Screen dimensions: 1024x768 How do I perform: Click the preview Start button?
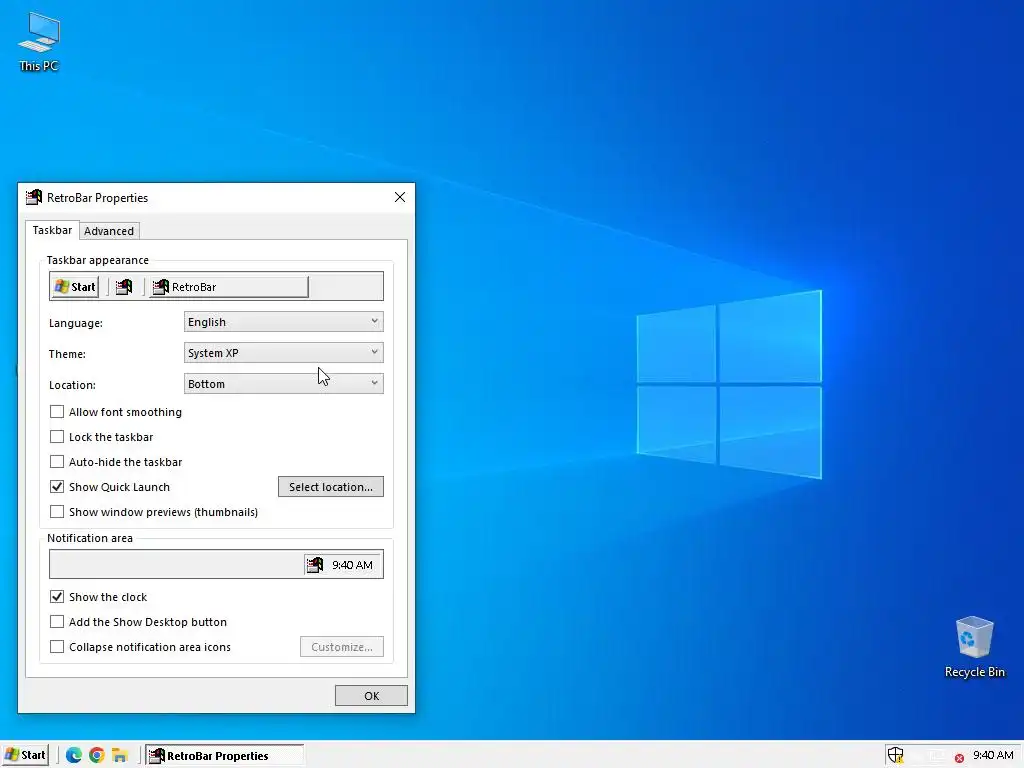point(75,287)
